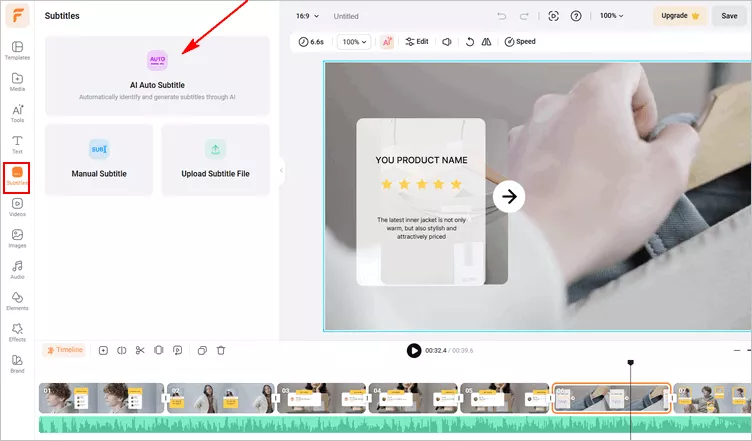
Task: Click the volume speaker icon
Action: click(447, 42)
